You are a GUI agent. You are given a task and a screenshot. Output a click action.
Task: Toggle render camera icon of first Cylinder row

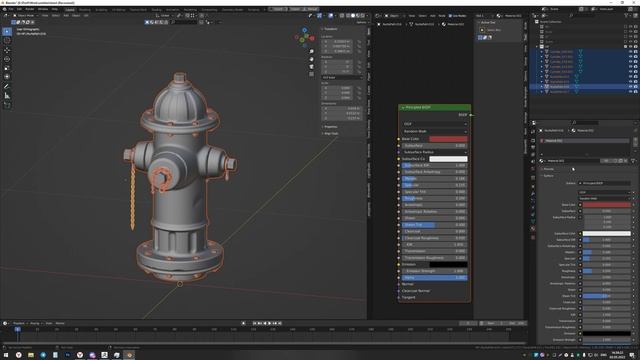(636, 52)
